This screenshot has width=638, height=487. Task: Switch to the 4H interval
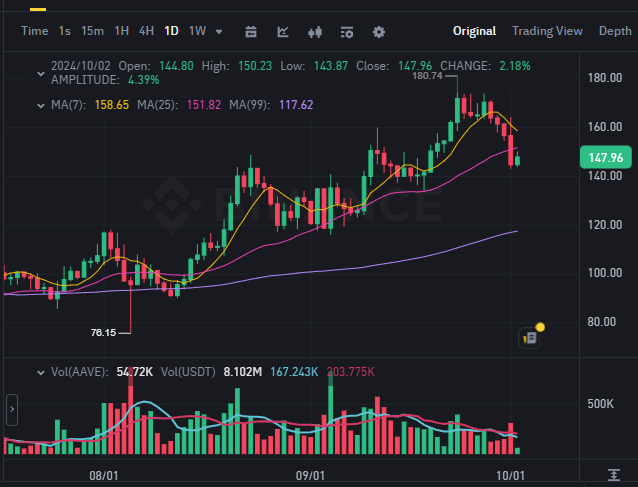146,31
